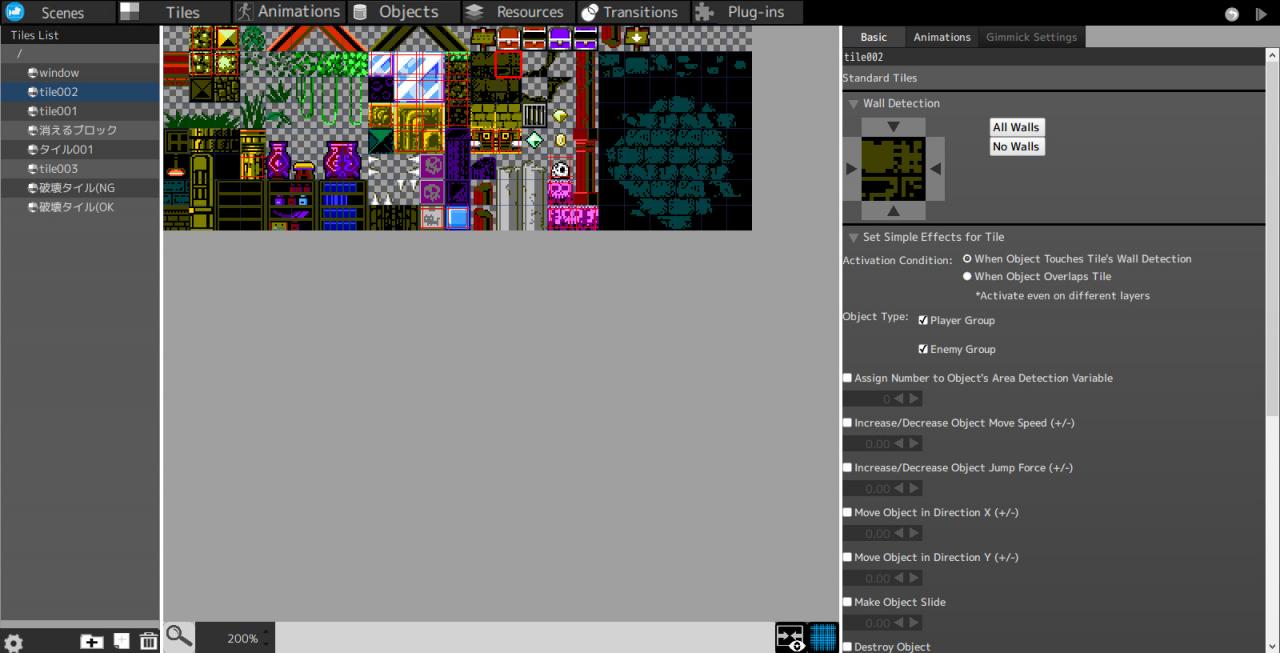The width and height of the screenshot is (1280, 653).
Task: Click the test play triangle icon
Action: (1262, 14)
